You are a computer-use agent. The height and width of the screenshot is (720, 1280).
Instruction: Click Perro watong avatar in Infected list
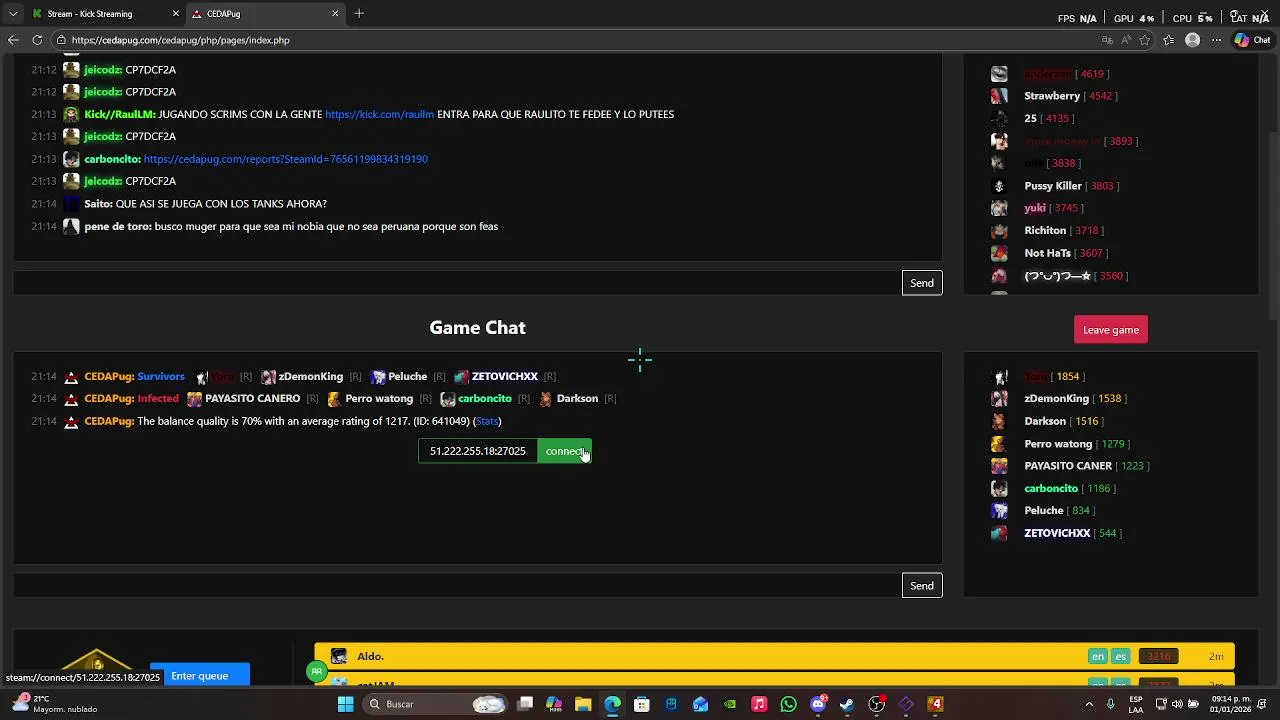tap(334, 399)
